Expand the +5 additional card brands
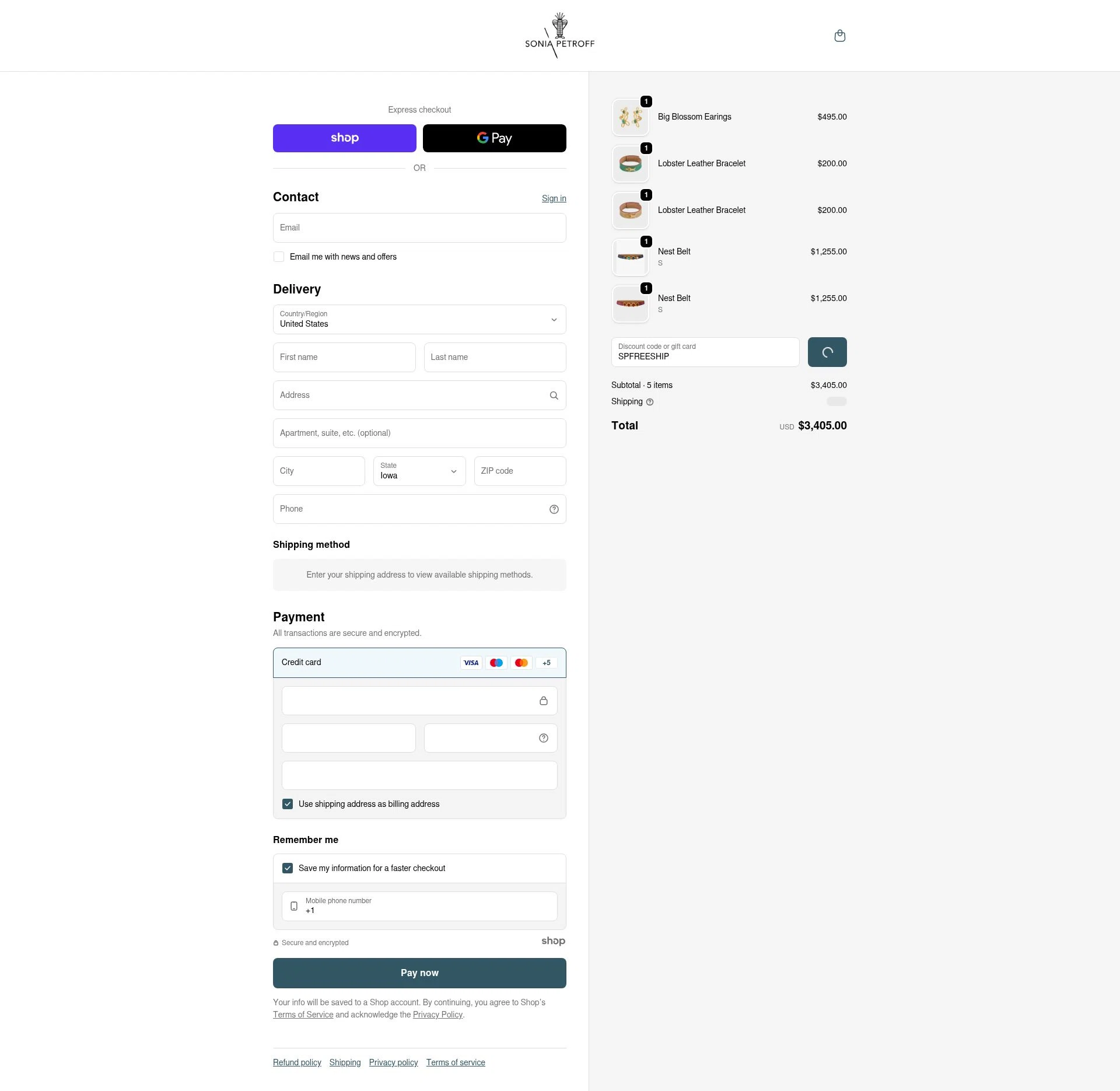The image size is (1120, 1091). click(546, 662)
